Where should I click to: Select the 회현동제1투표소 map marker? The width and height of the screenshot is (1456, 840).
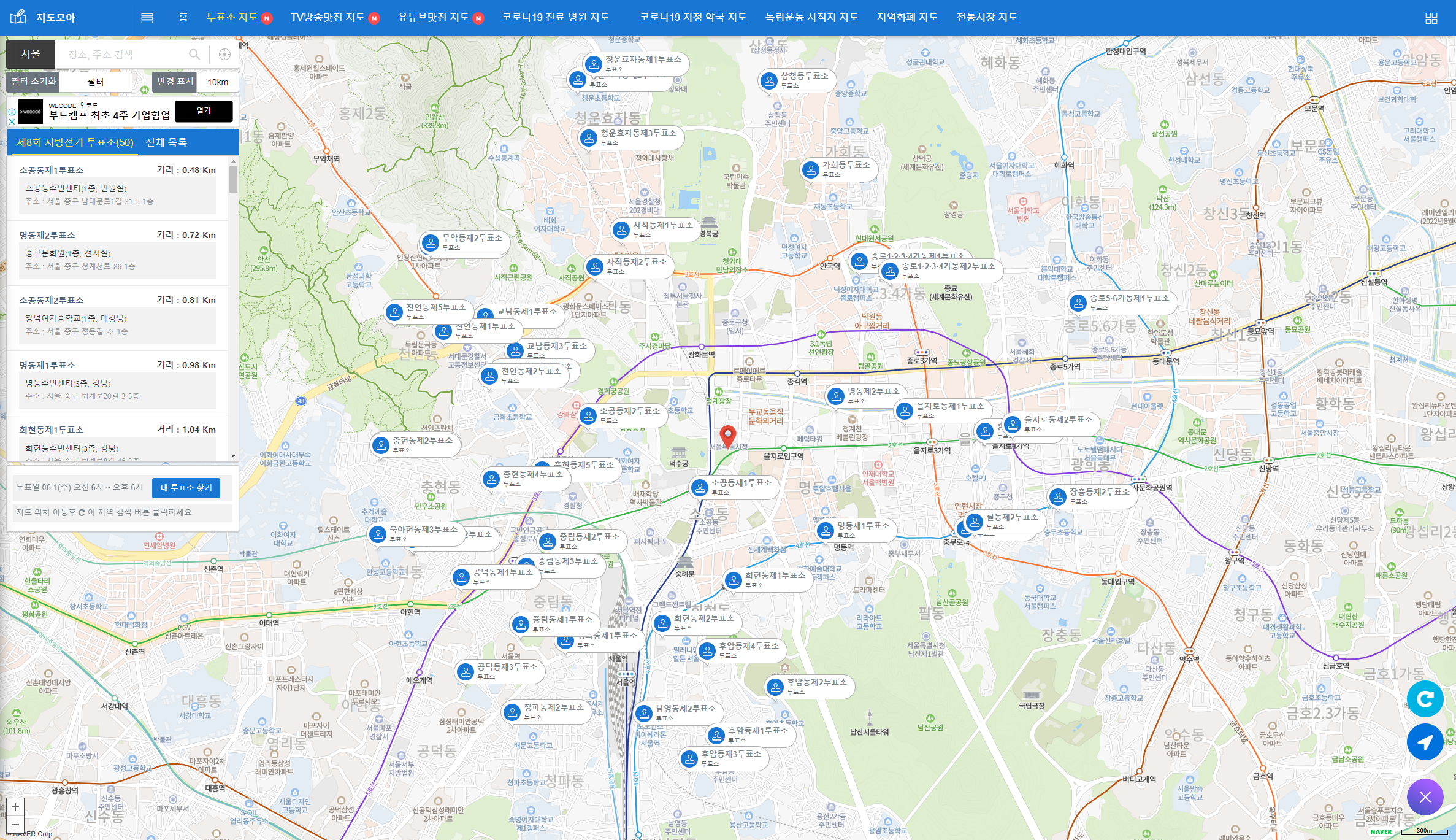click(x=768, y=579)
